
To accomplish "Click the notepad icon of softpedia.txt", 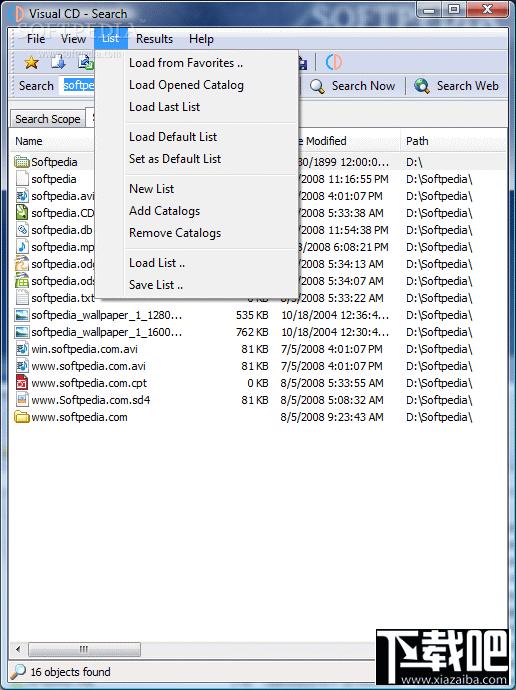I will [22, 298].
